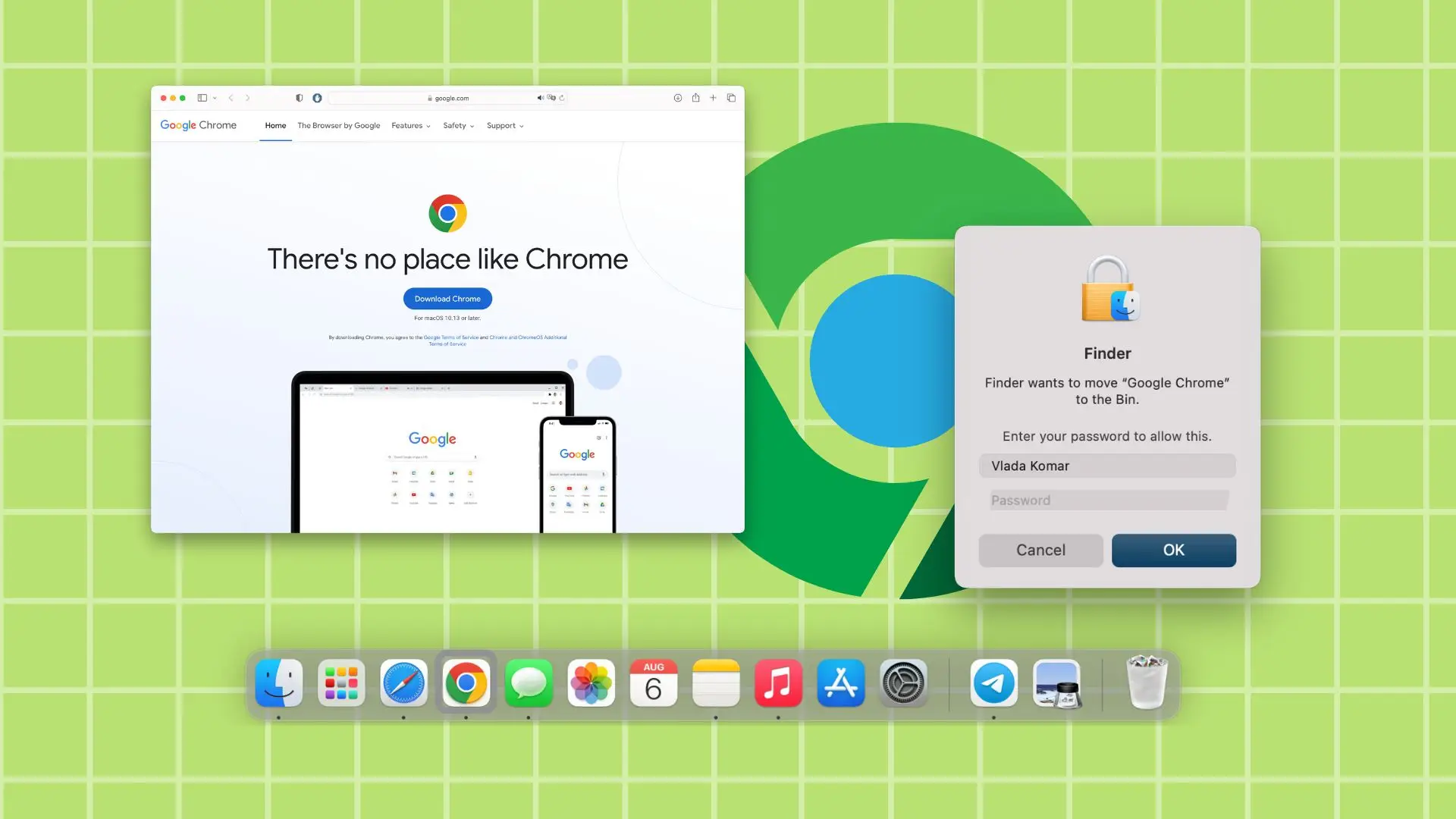
Task: Click the Download Chrome button
Action: pos(447,299)
